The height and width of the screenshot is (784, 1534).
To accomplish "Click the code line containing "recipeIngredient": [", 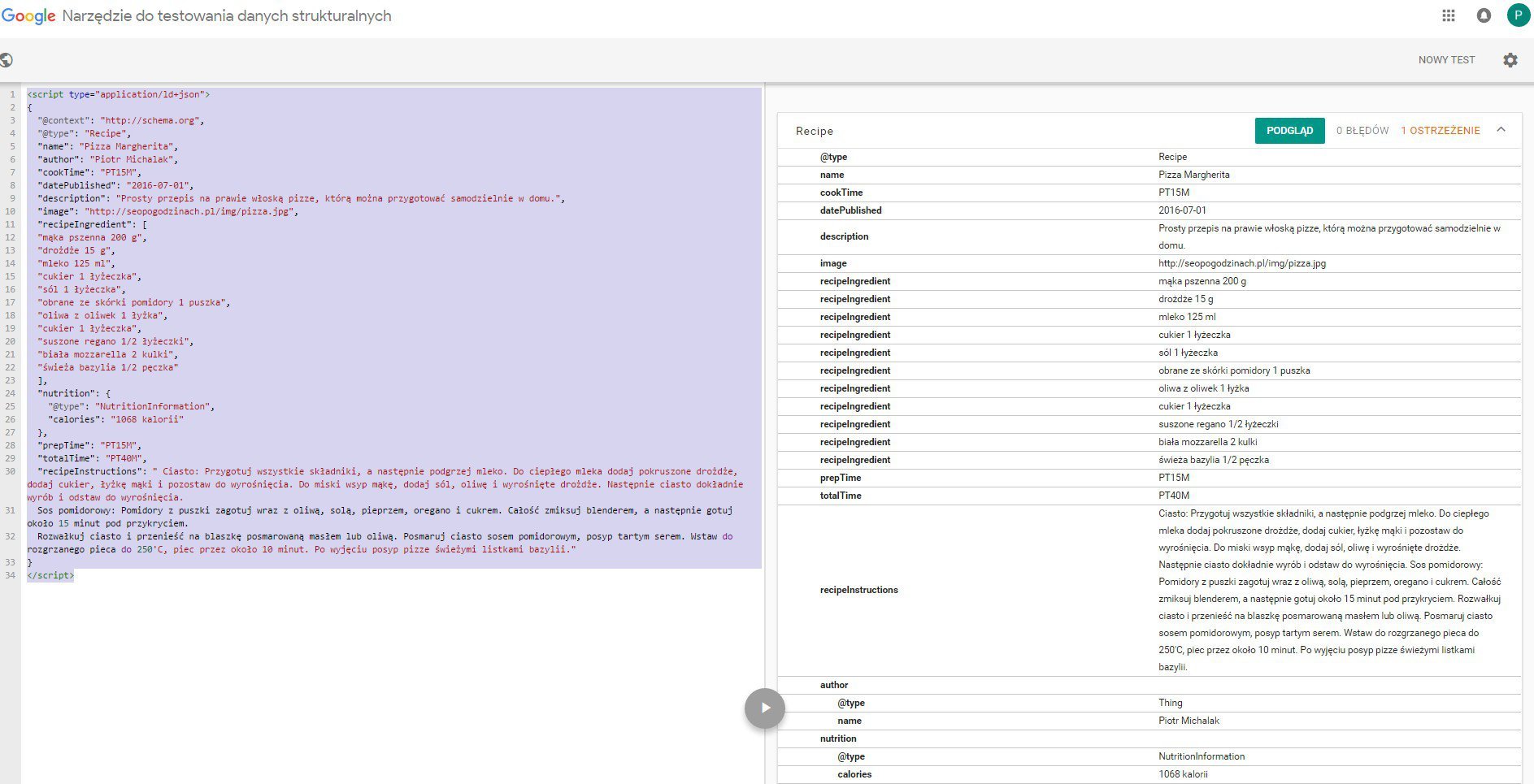I will [92, 224].
